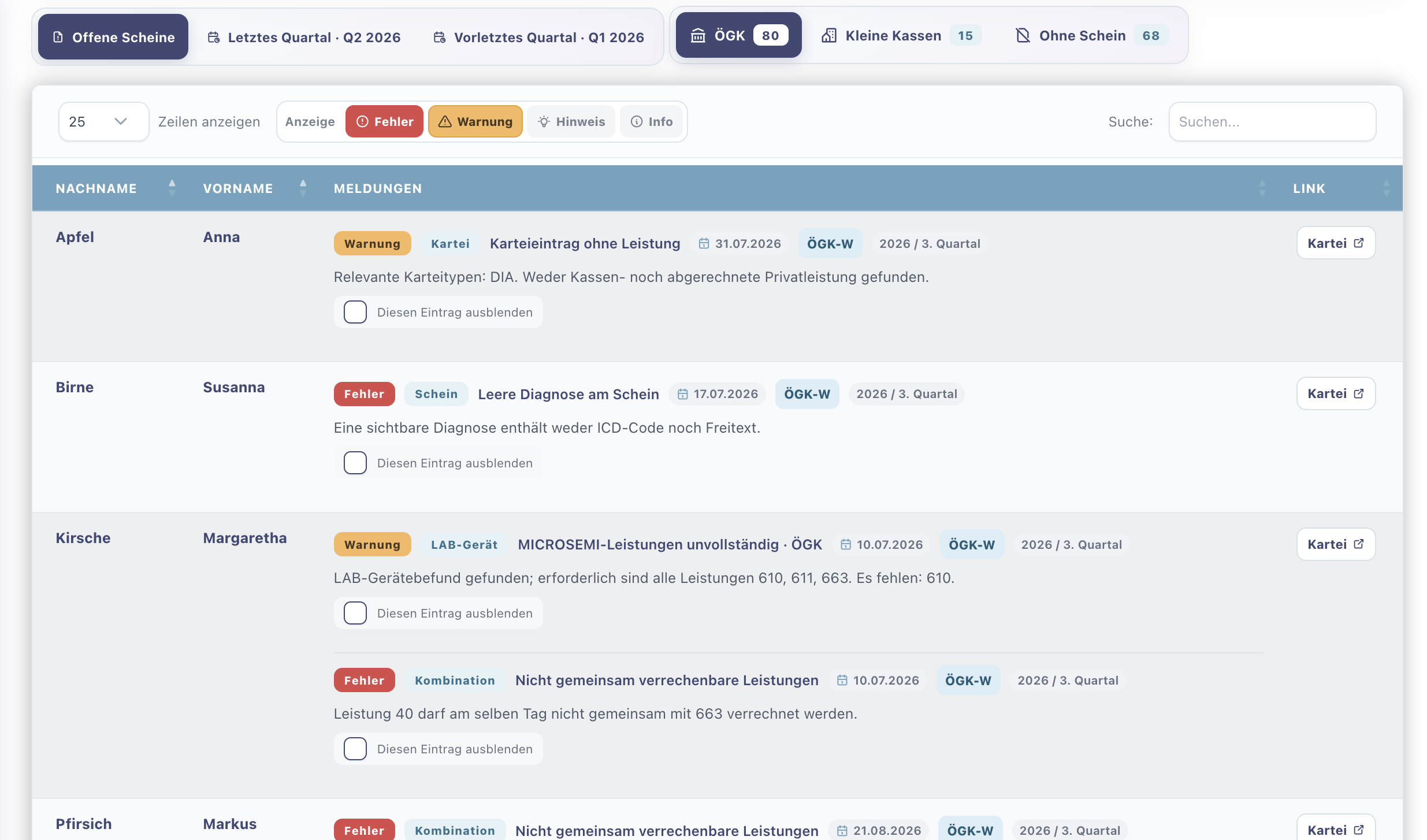
Task: Sort by Link column arrows
Action: click(1386, 188)
